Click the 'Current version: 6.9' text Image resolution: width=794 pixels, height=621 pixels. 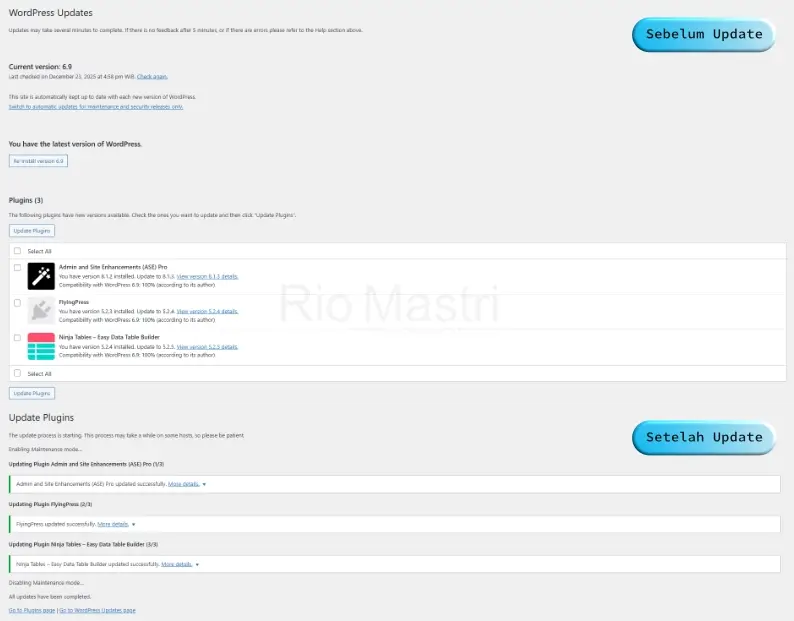(x=41, y=66)
